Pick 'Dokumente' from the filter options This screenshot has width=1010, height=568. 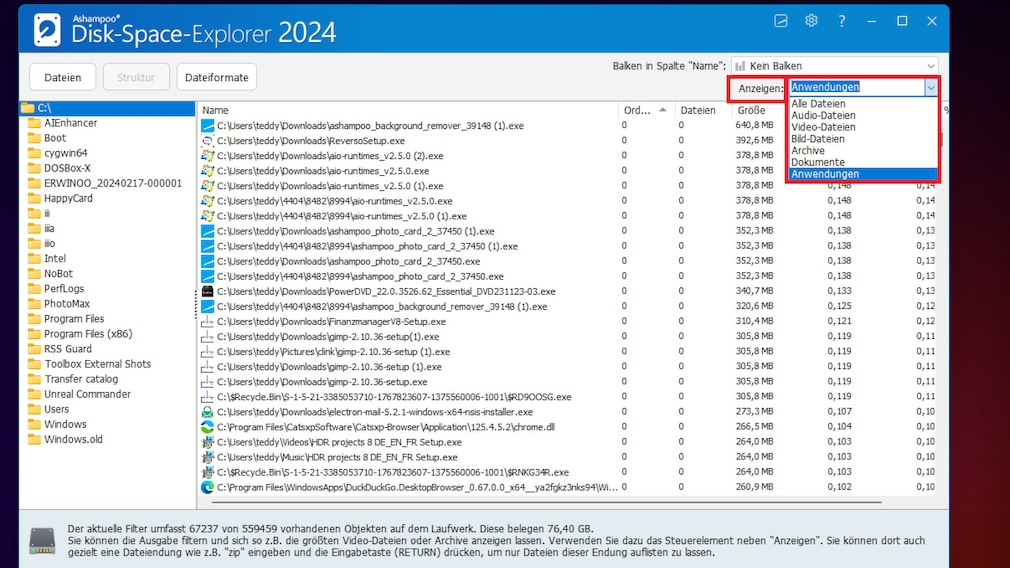[x=817, y=162]
